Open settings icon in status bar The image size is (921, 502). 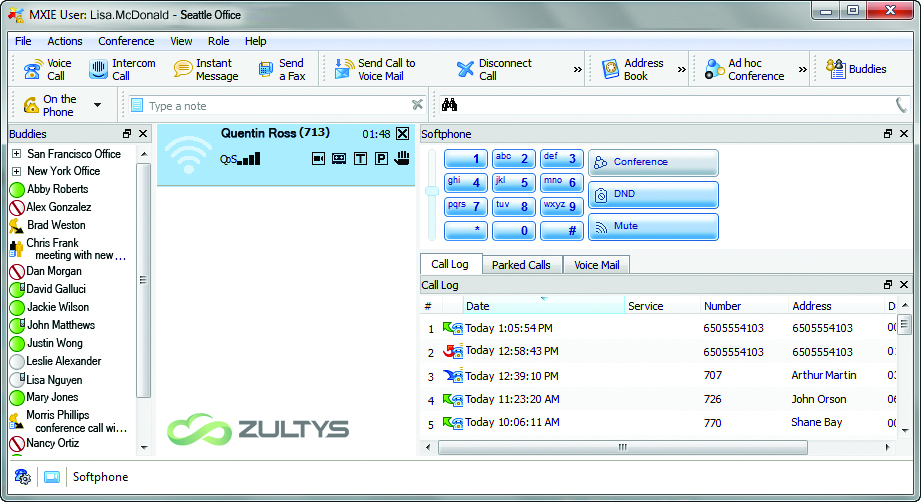coord(22,477)
